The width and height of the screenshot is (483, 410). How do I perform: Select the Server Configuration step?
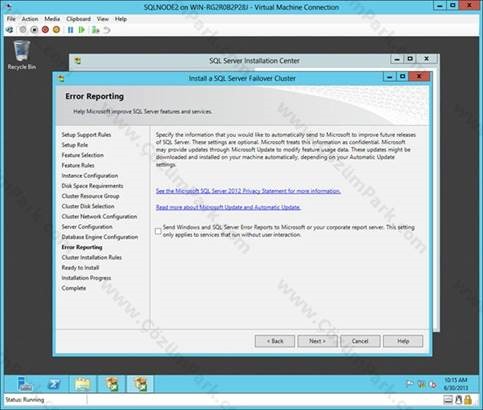(87, 227)
